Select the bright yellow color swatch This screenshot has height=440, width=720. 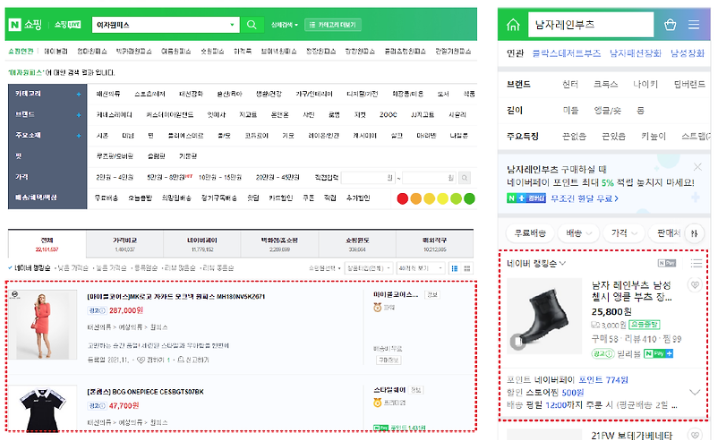pos(443,199)
